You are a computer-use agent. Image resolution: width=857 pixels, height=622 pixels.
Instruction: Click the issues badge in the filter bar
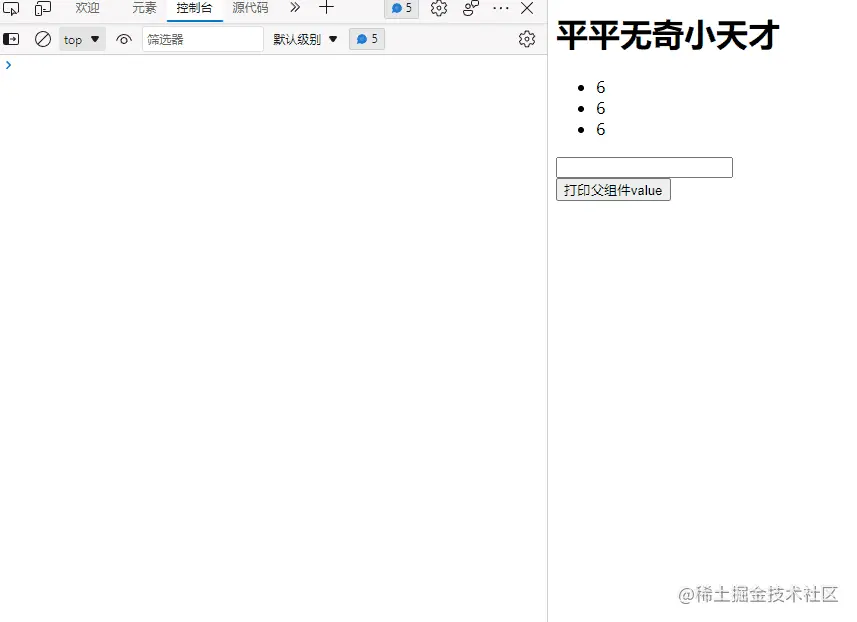coord(366,39)
